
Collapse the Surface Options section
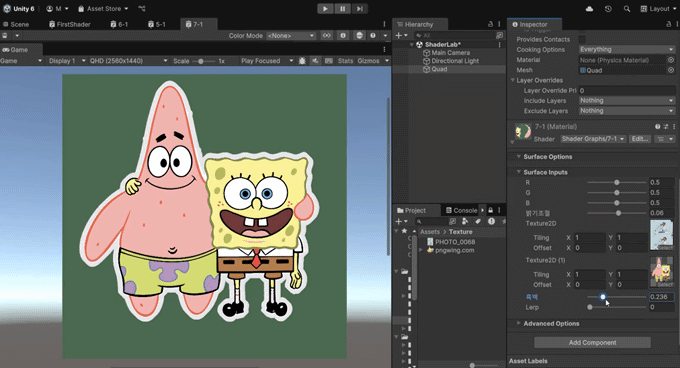pyautogui.click(x=518, y=156)
